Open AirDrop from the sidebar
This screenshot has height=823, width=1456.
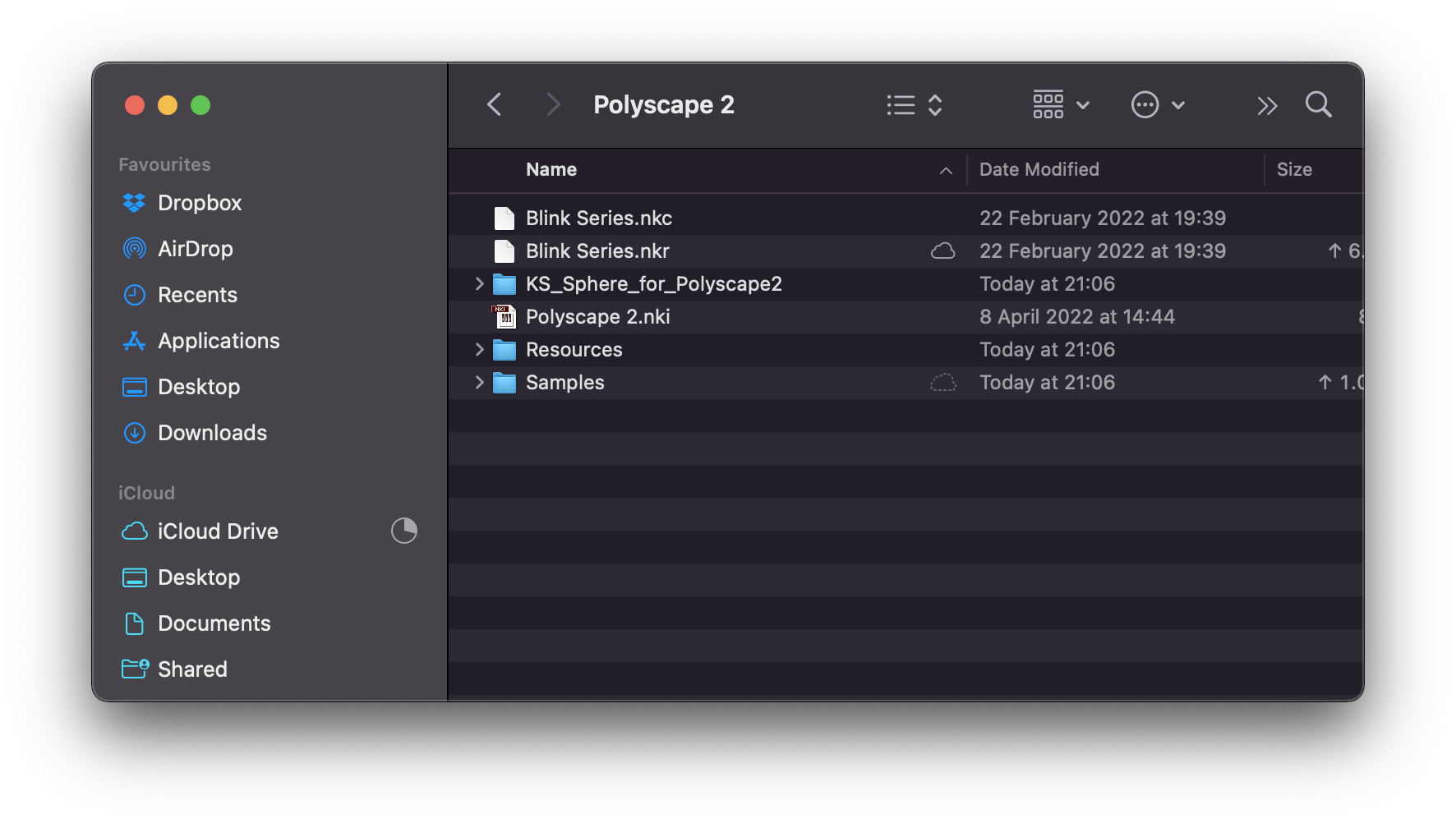[195, 249]
